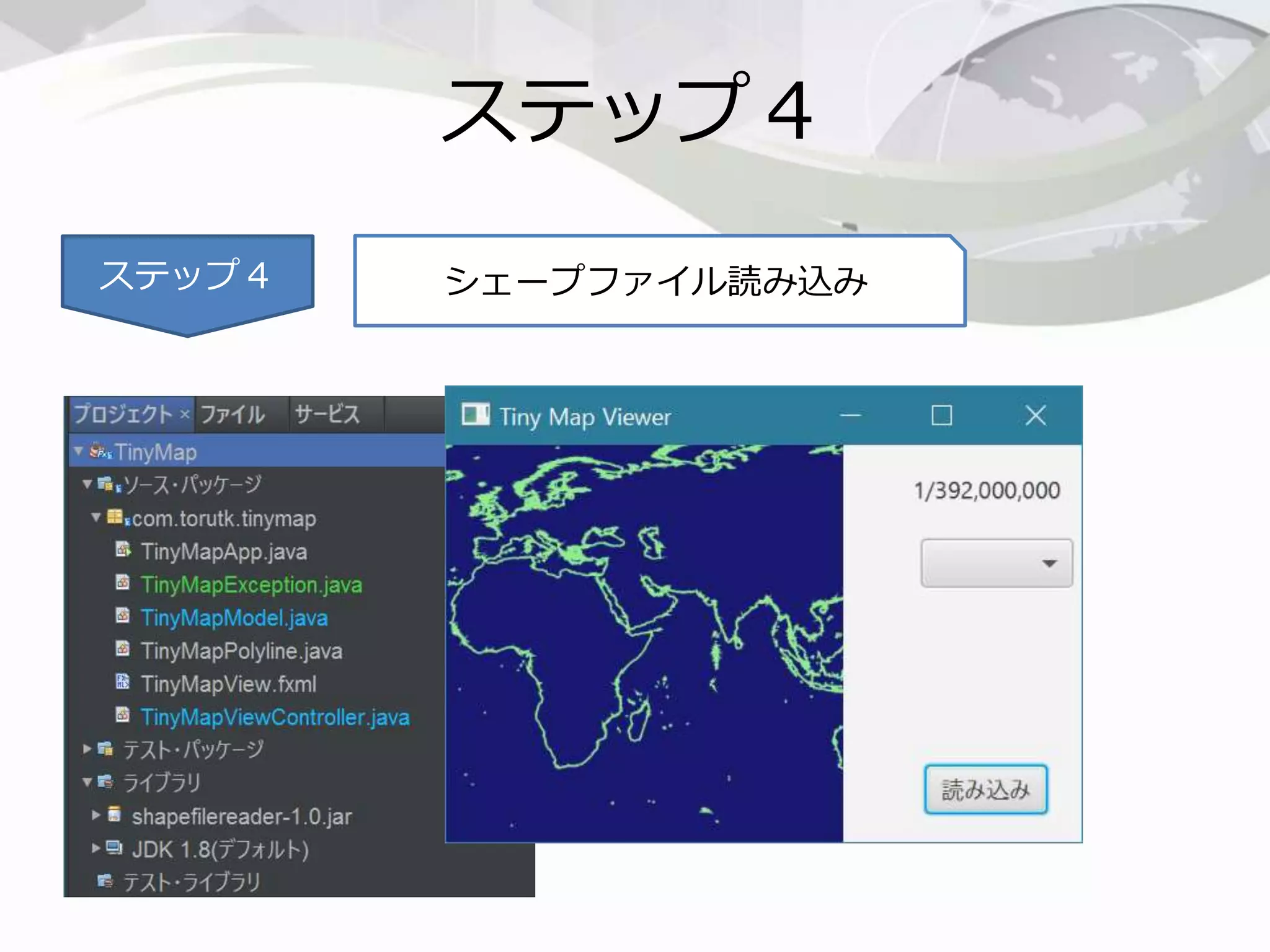Select TinyMapPolyline.java in the tree

pyautogui.click(x=242, y=650)
